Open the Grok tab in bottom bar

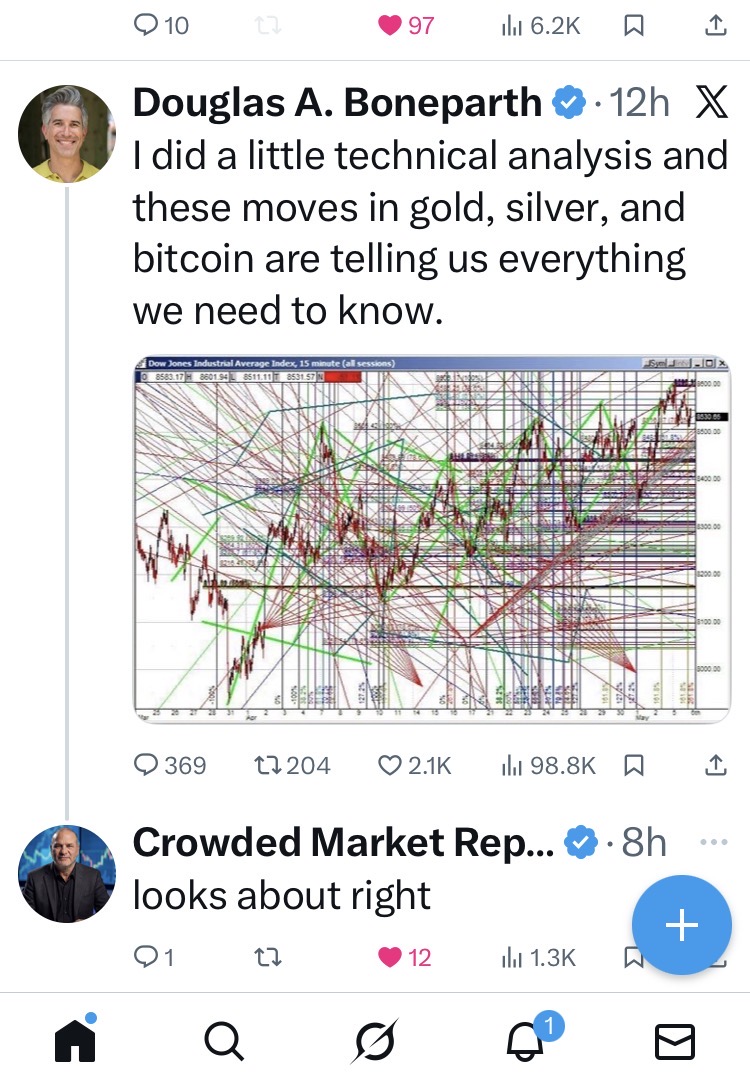tap(374, 1041)
